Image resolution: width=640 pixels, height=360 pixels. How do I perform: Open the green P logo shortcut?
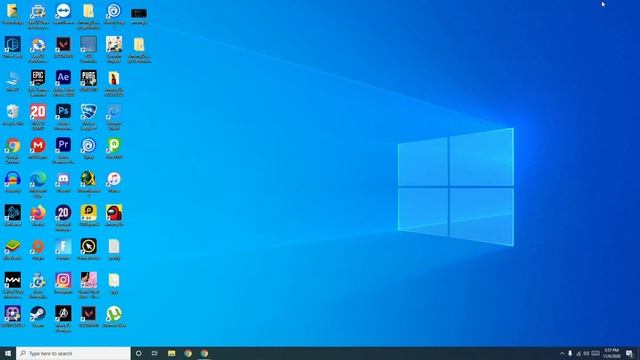pos(114,145)
